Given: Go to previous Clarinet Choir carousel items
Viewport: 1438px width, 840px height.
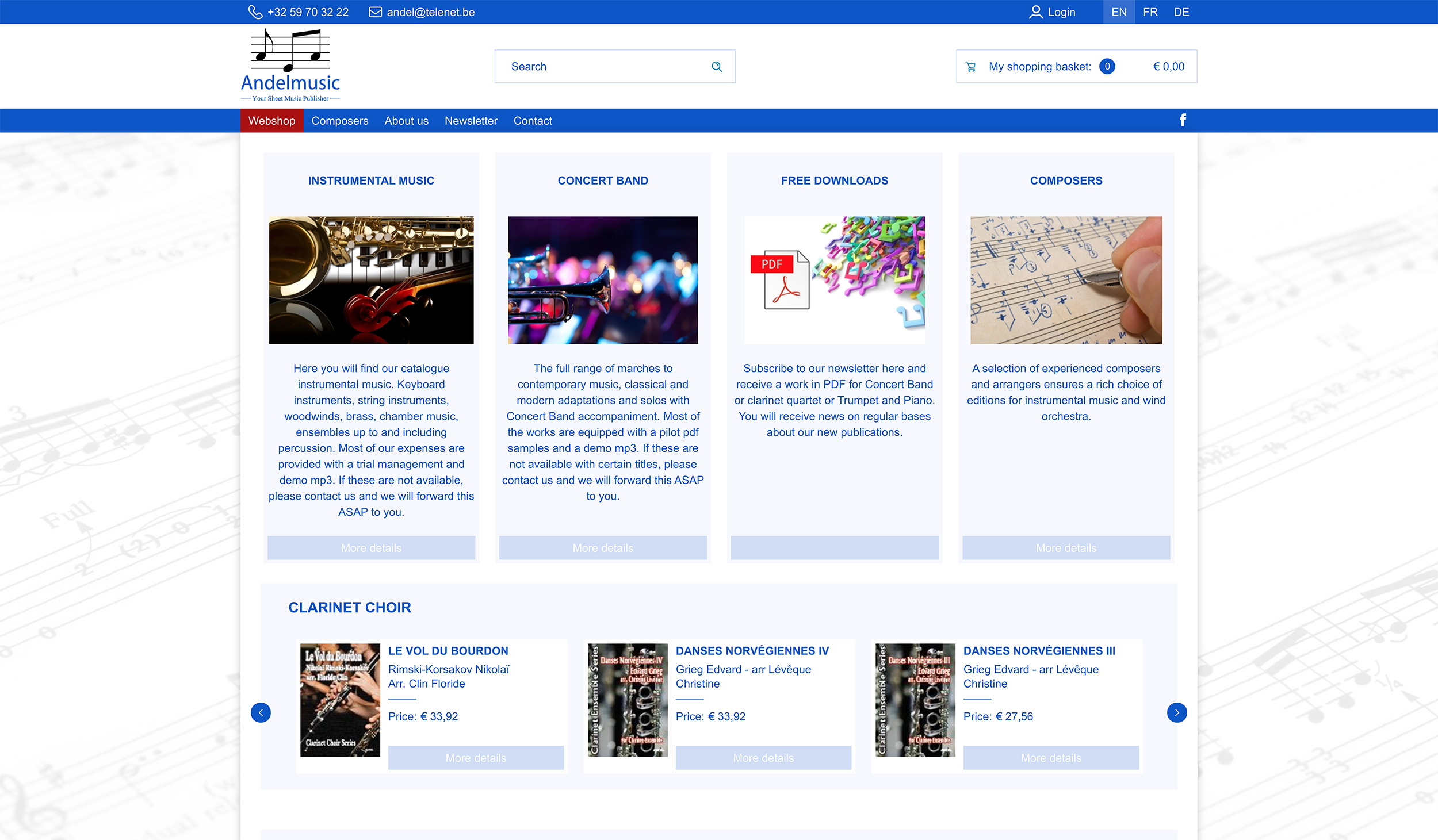Looking at the screenshot, I should pos(261,712).
